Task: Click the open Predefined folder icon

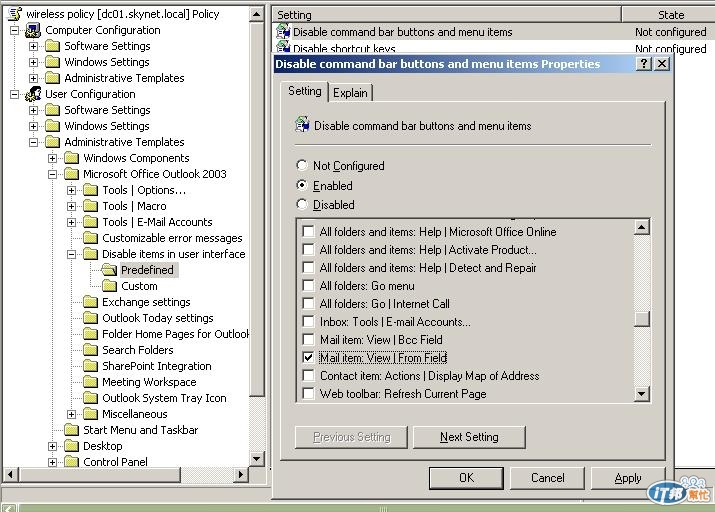Action: (x=109, y=270)
